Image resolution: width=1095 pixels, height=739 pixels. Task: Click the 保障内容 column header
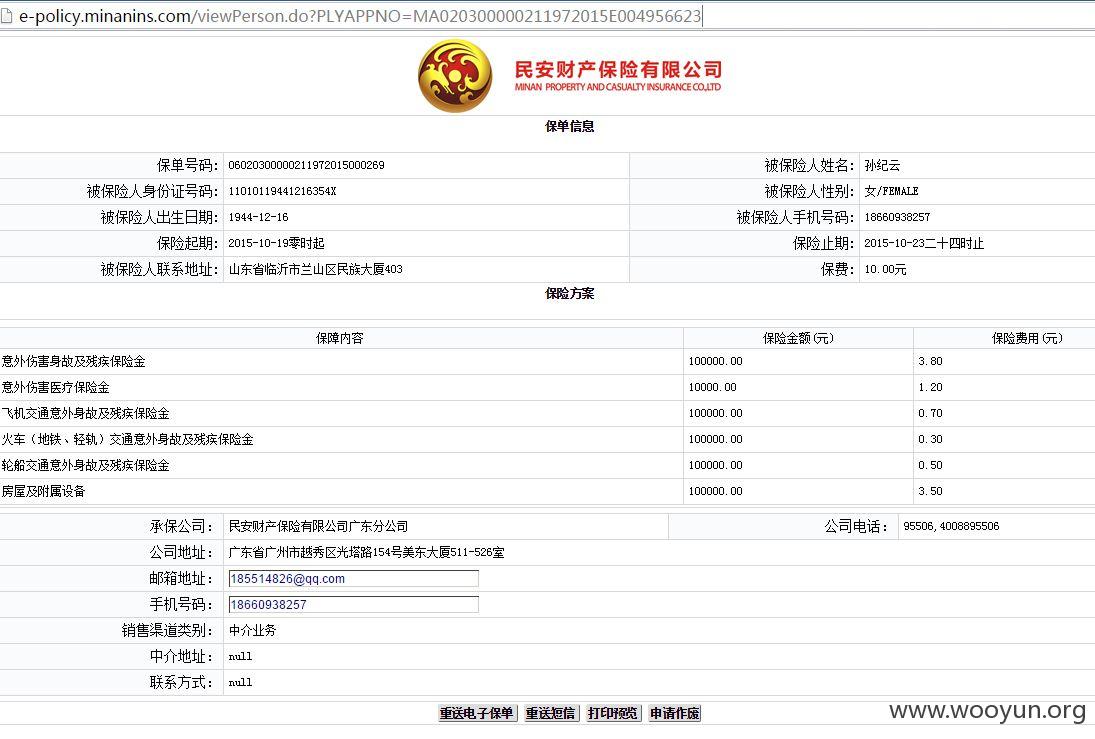340,338
